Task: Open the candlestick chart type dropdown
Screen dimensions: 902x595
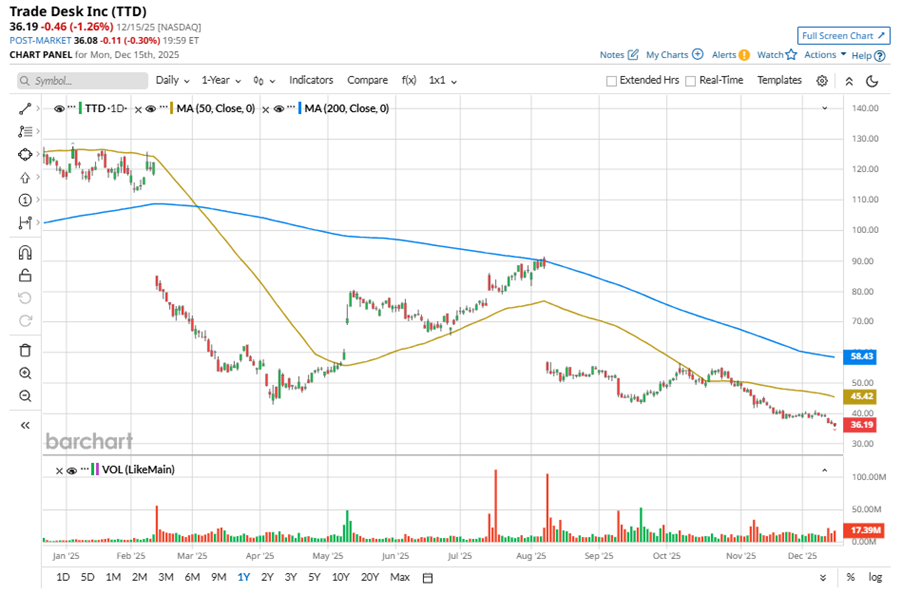Action: tap(264, 81)
